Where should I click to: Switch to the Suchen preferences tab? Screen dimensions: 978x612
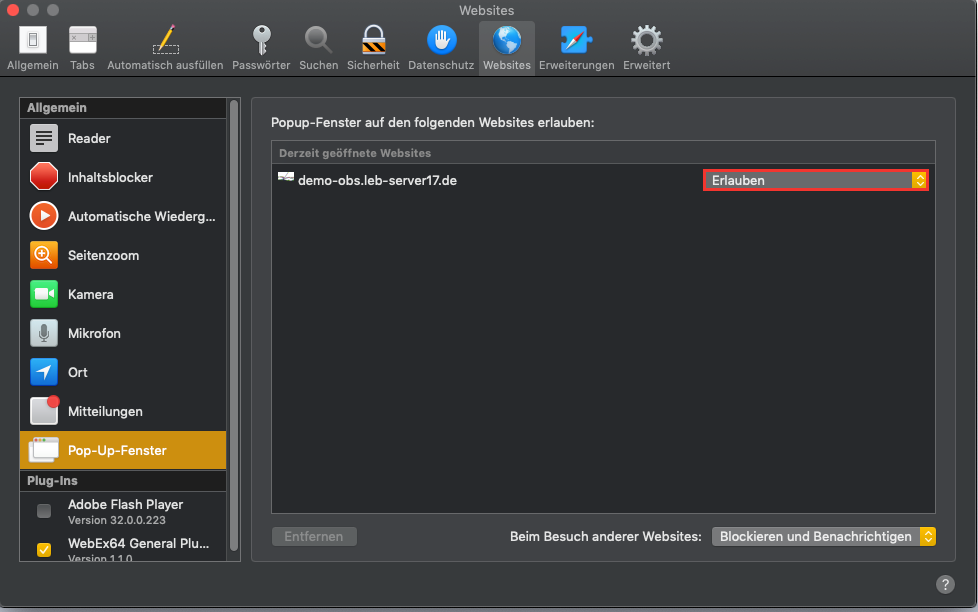[x=318, y=41]
